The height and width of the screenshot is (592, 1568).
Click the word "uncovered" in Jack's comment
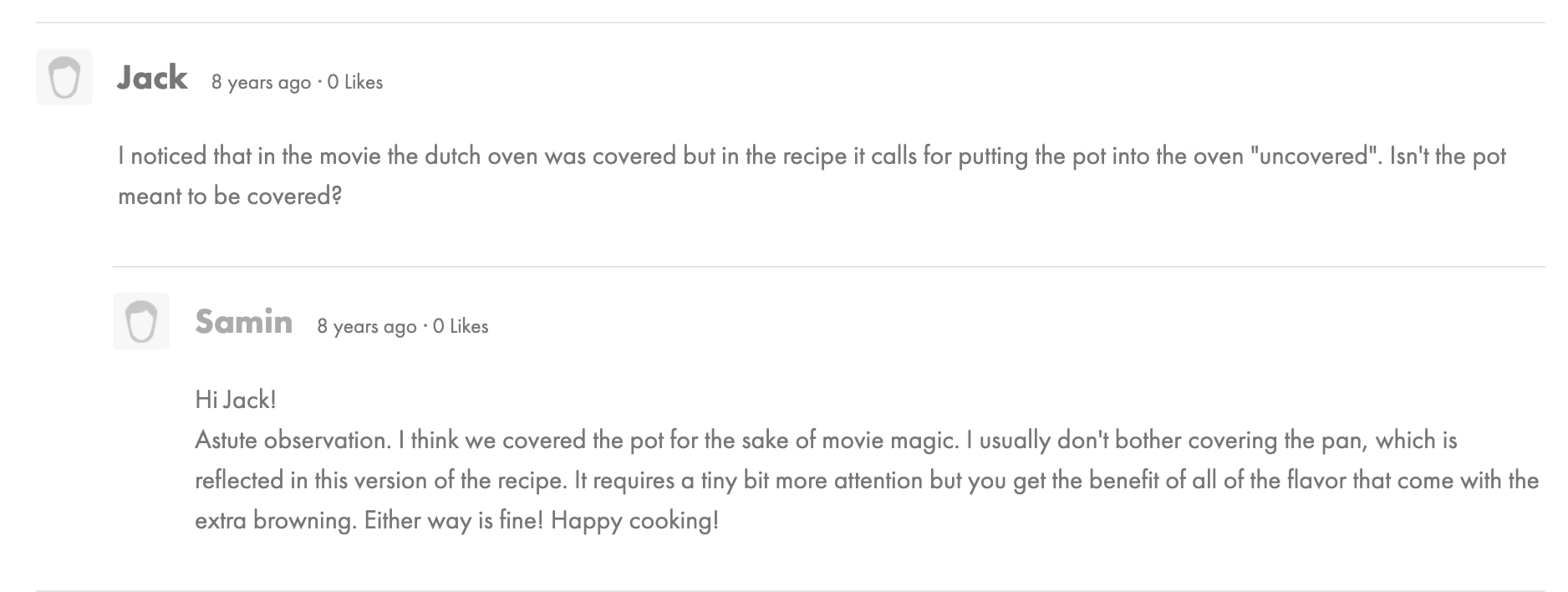pyautogui.click(x=1313, y=156)
